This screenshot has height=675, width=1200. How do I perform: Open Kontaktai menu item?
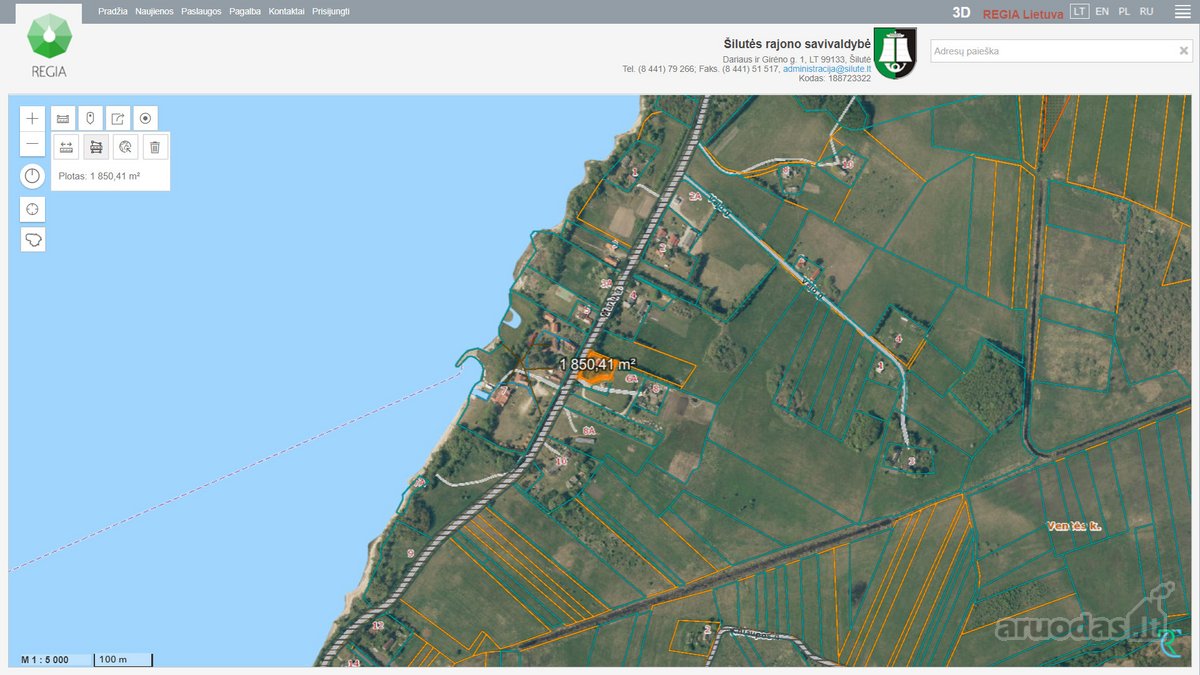pos(286,12)
